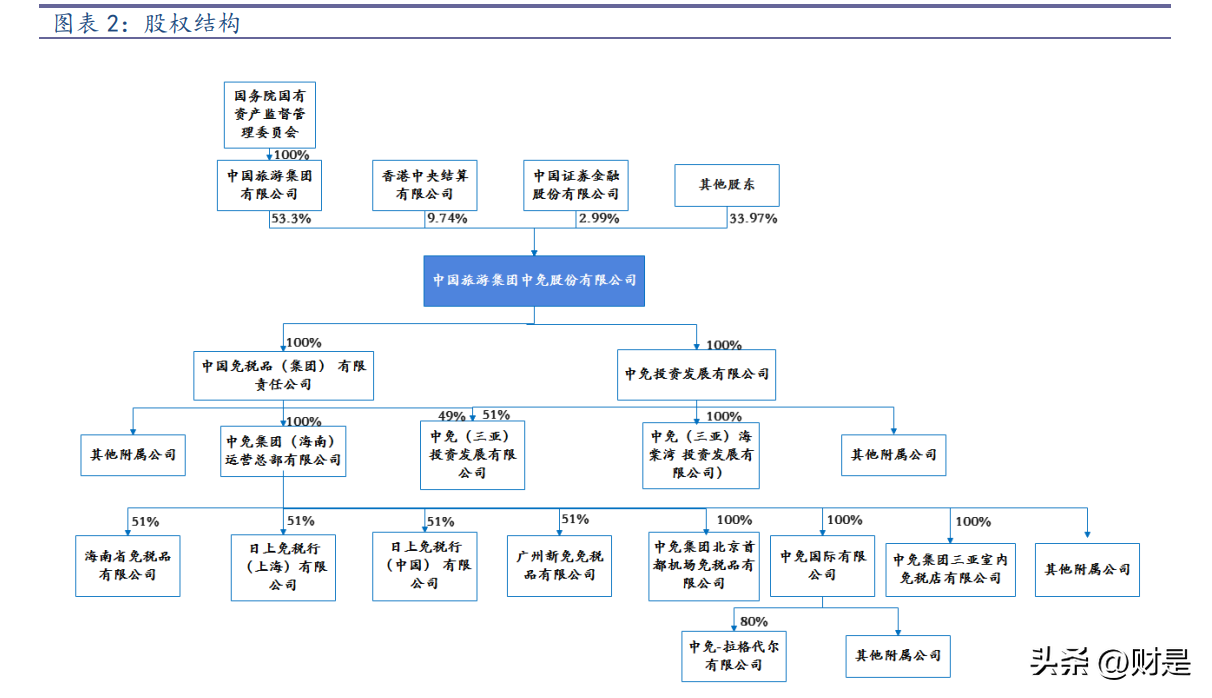Click the 其他股东 box
Image resolution: width=1212 pixels, height=698 pixels.
[x=727, y=185]
